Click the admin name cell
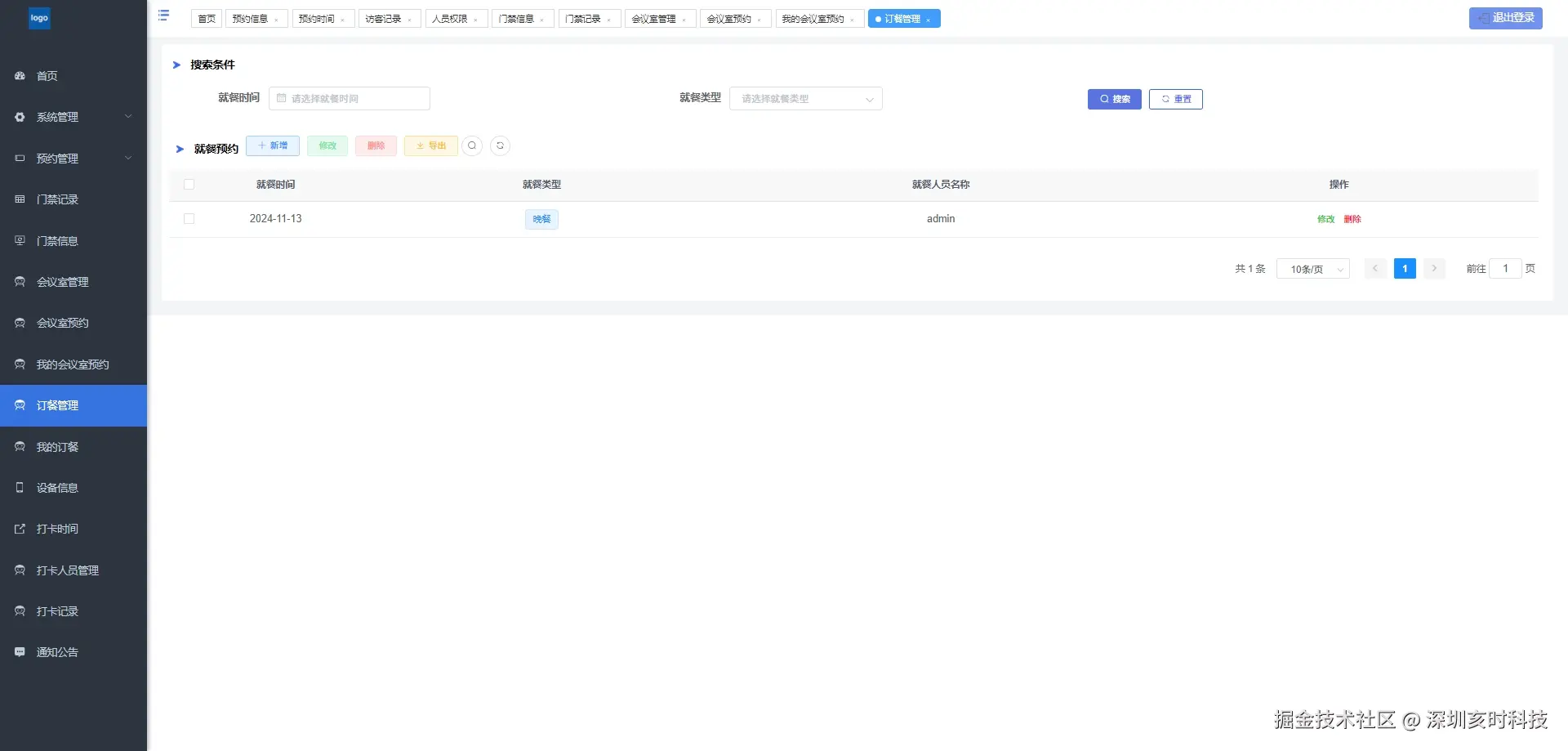The image size is (1568, 751). tap(941, 219)
